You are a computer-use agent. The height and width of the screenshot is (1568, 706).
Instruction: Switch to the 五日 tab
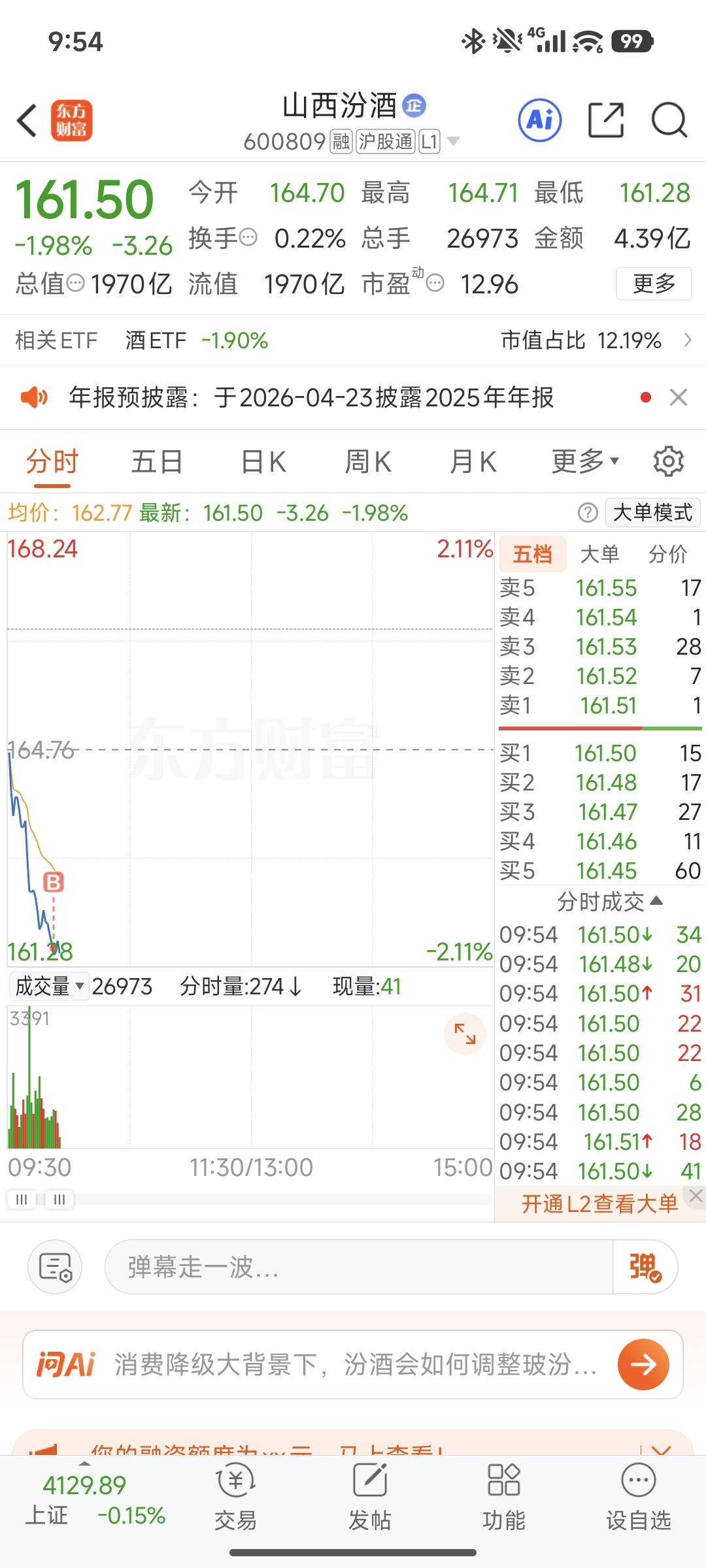point(157,461)
